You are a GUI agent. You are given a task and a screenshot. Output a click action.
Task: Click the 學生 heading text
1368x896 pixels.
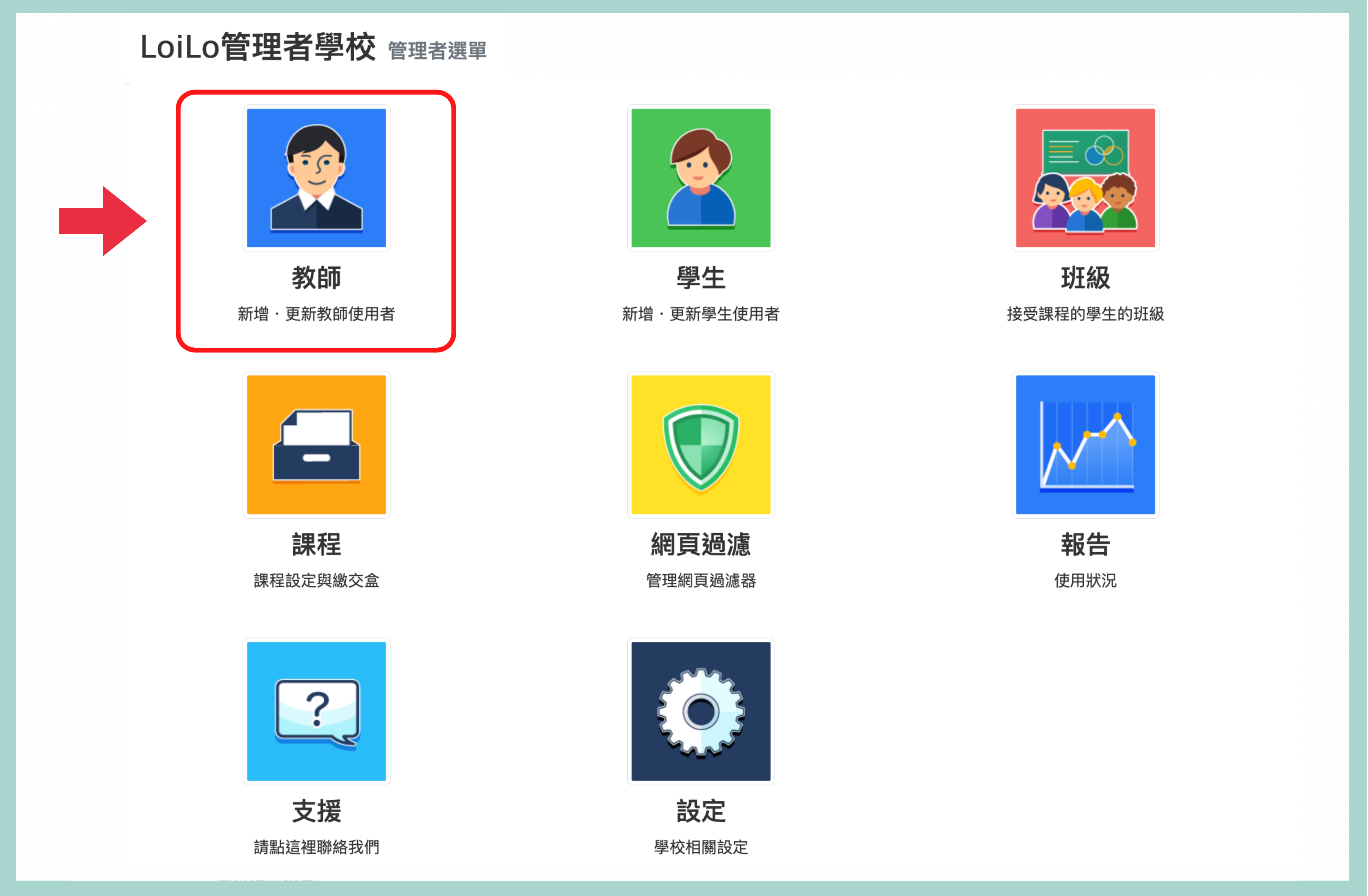pos(701,278)
